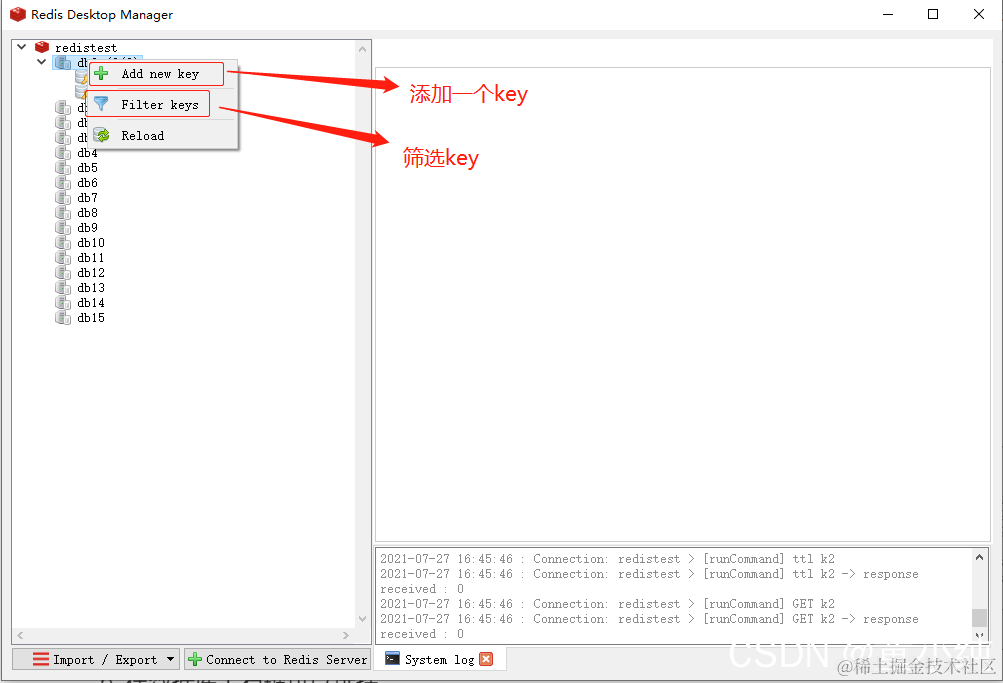The height and width of the screenshot is (683, 1003).
Task: Click the Redis Desktop Manager title bar logo
Action: pyautogui.click(x=18, y=14)
